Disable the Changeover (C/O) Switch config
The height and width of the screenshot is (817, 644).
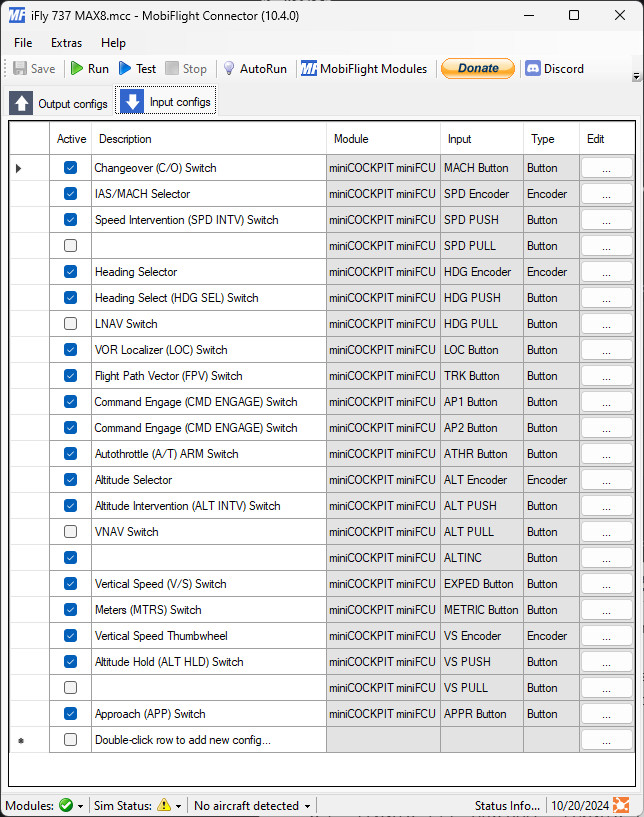point(70,168)
